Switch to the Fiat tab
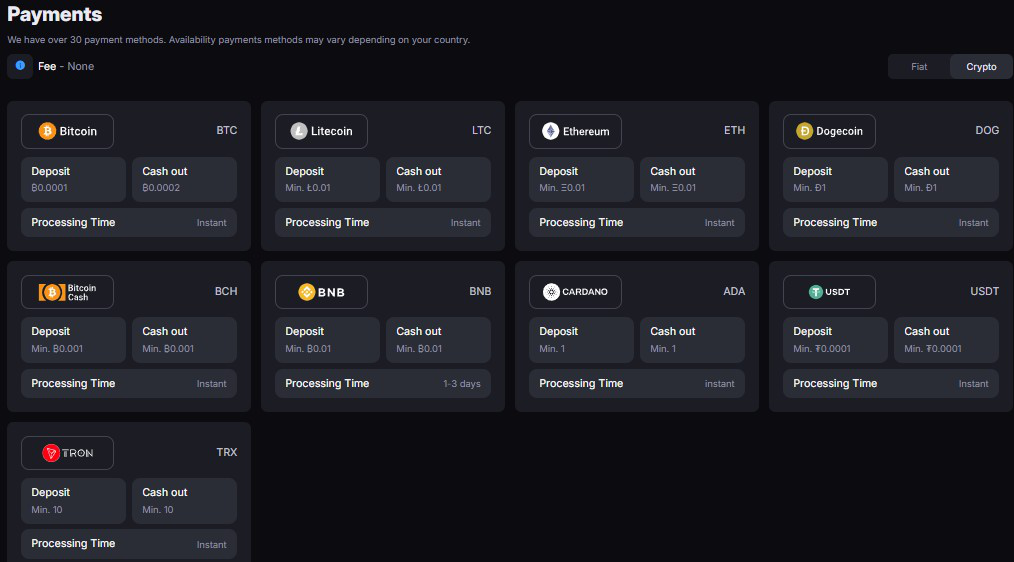 [x=919, y=67]
